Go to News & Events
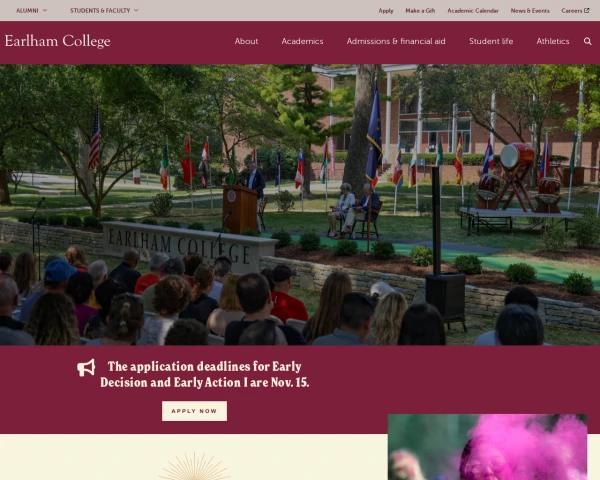The image size is (600, 480). [x=530, y=11]
